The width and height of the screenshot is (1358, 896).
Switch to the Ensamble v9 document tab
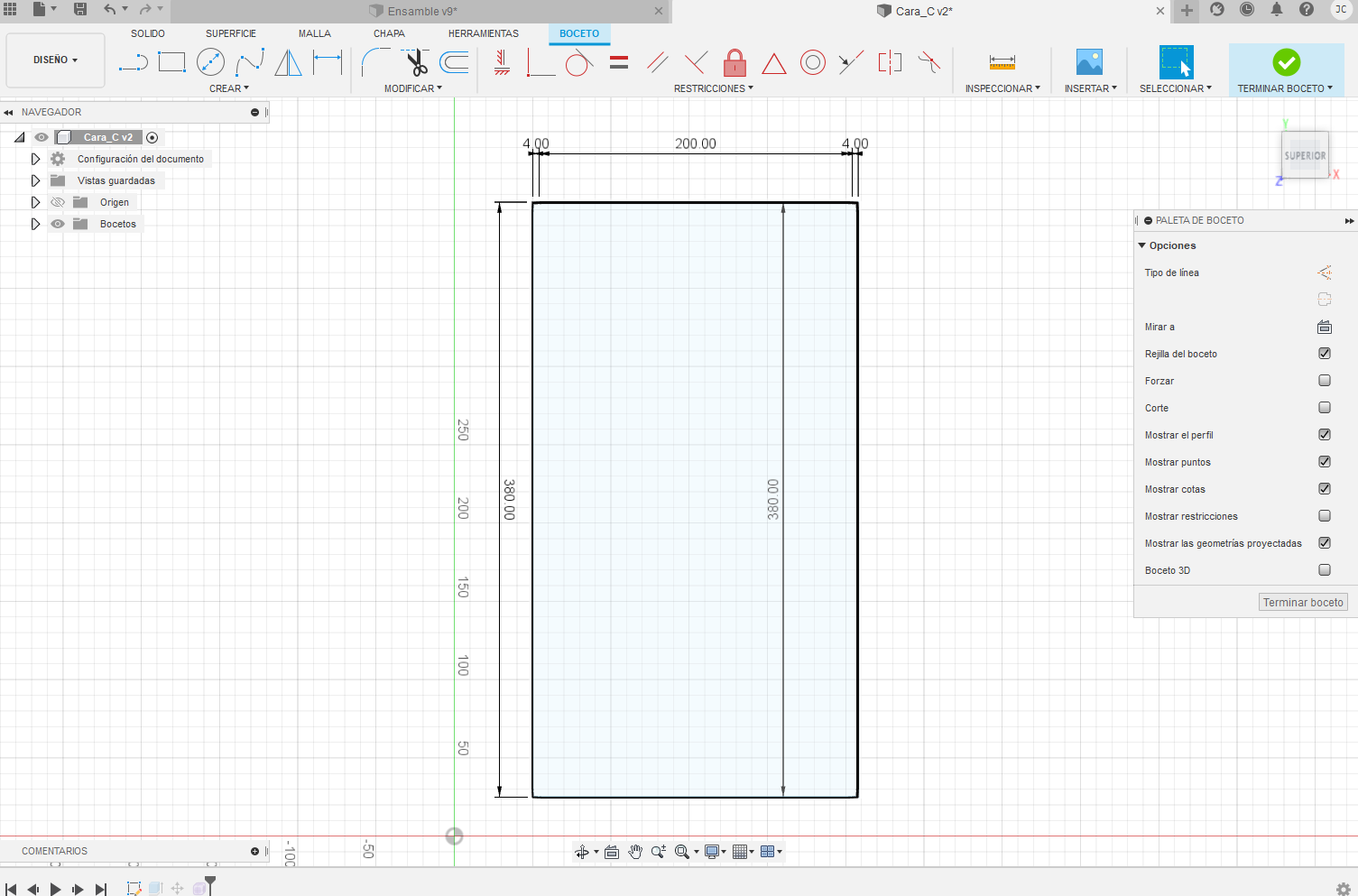(x=420, y=11)
